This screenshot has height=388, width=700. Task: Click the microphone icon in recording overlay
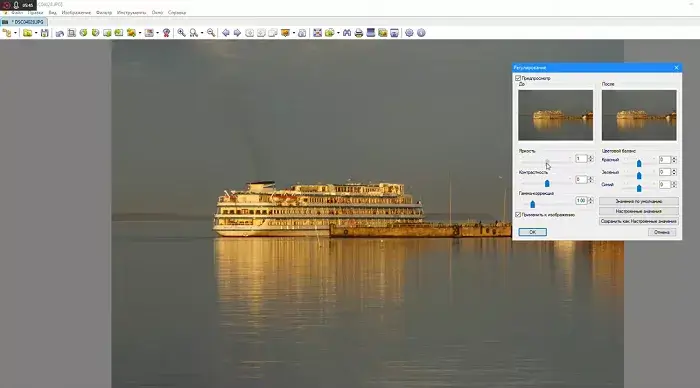point(16,5)
